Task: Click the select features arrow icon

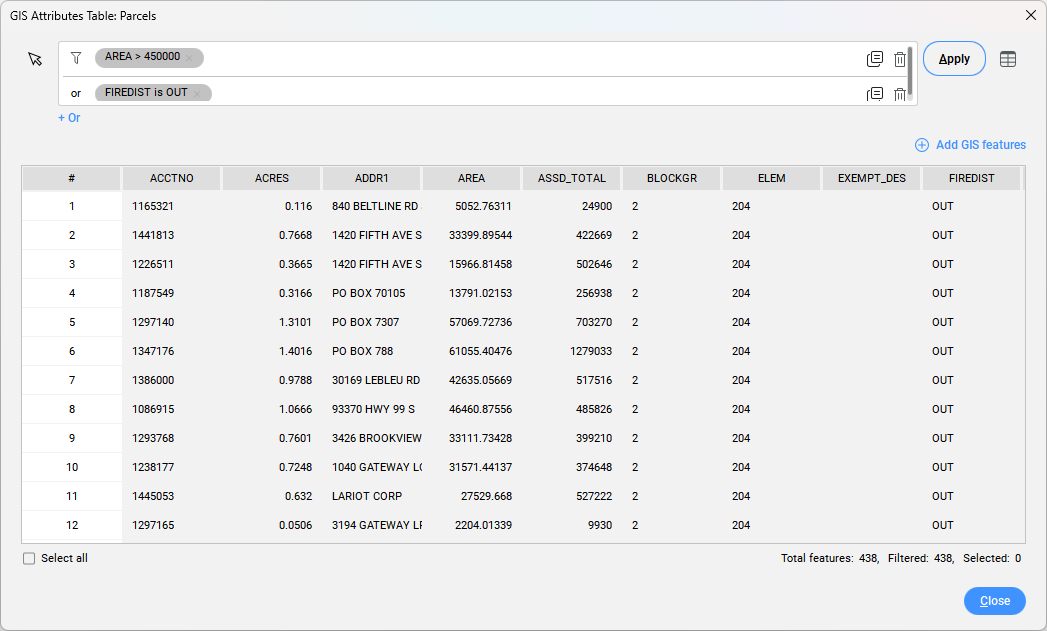Action: pos(36,59)
